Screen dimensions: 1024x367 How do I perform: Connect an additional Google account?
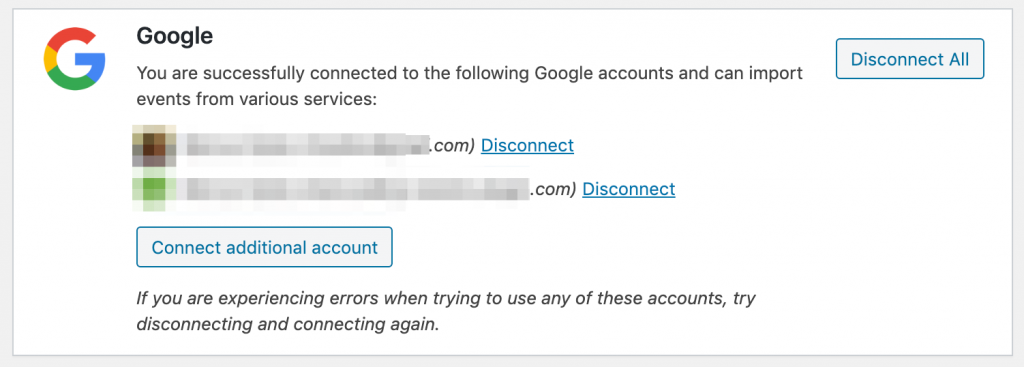pyautogui.click(x=264, y=247)
